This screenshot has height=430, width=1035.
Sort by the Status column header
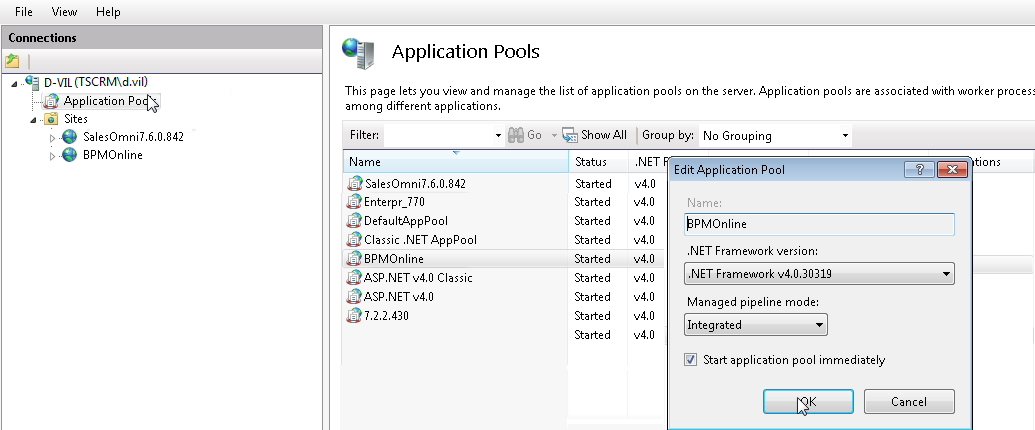(x=598, y=162)
